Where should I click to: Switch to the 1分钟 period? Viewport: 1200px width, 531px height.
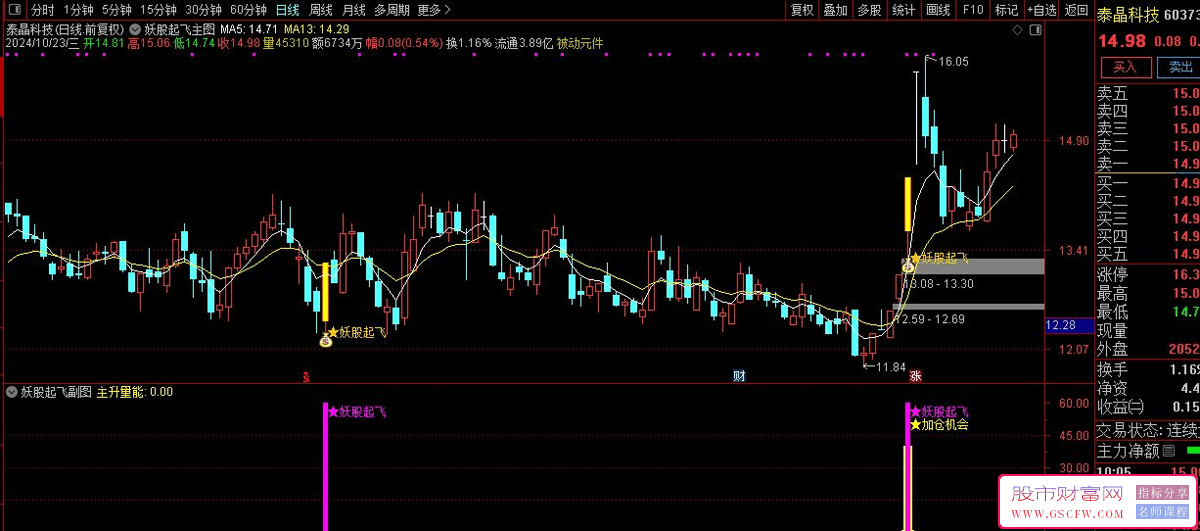pos(78,10)
